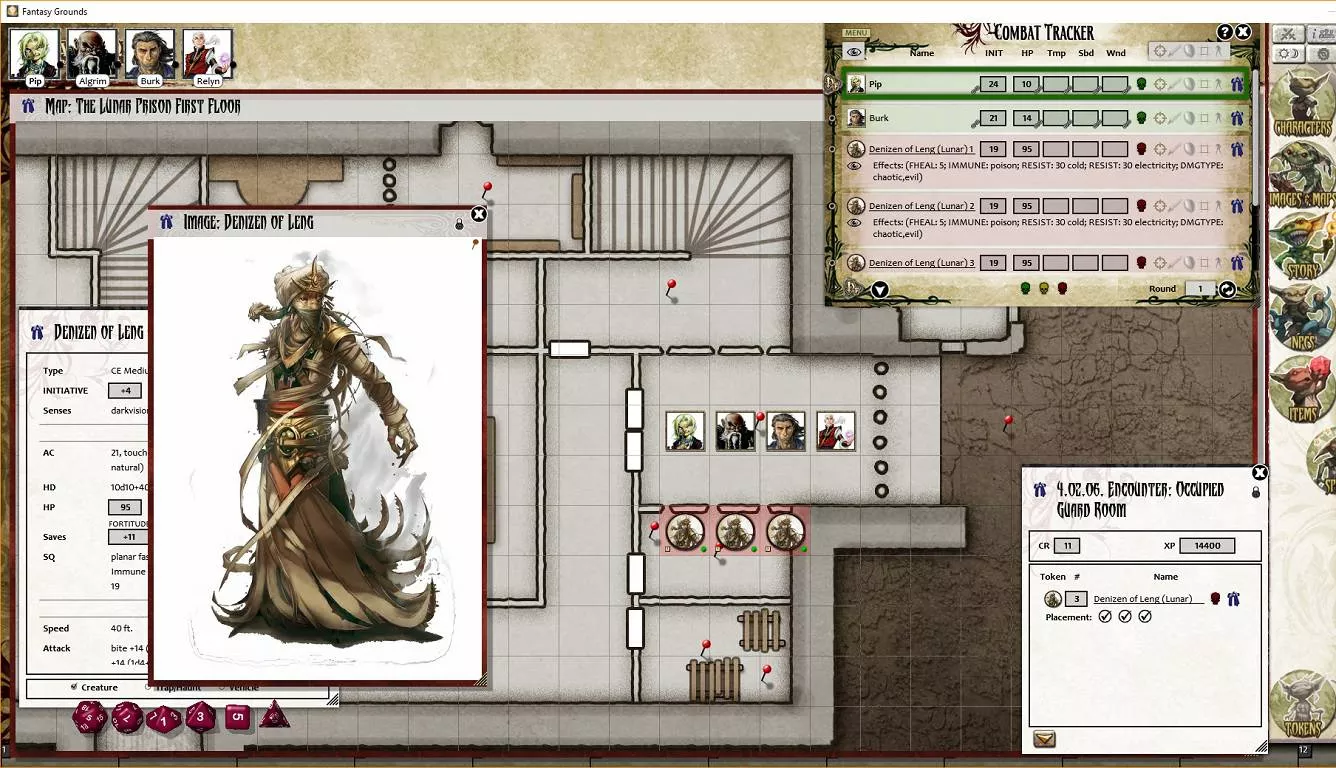The width and height of the screenshot is (1336, 768).
Task: Open the NPCs sidebar button
Action: tap(1301, 317)
